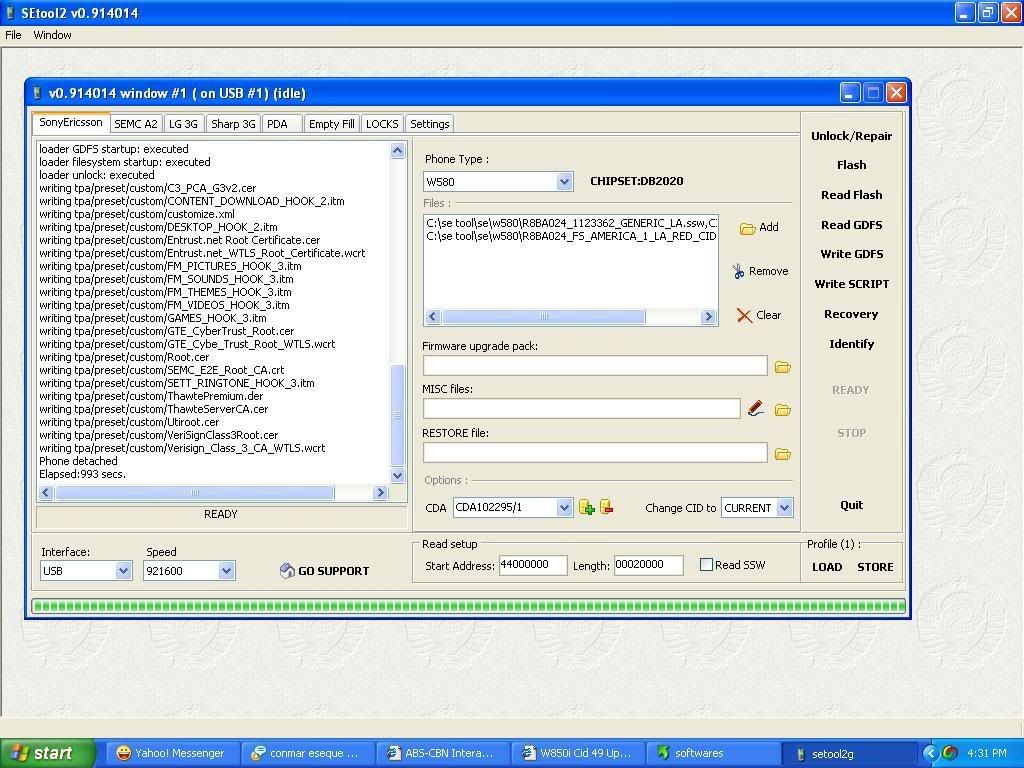This screenshot has width=1024, height=768.
Task: Click the Read Flash button
Action: pyautogui.click(x=852, y=195)
